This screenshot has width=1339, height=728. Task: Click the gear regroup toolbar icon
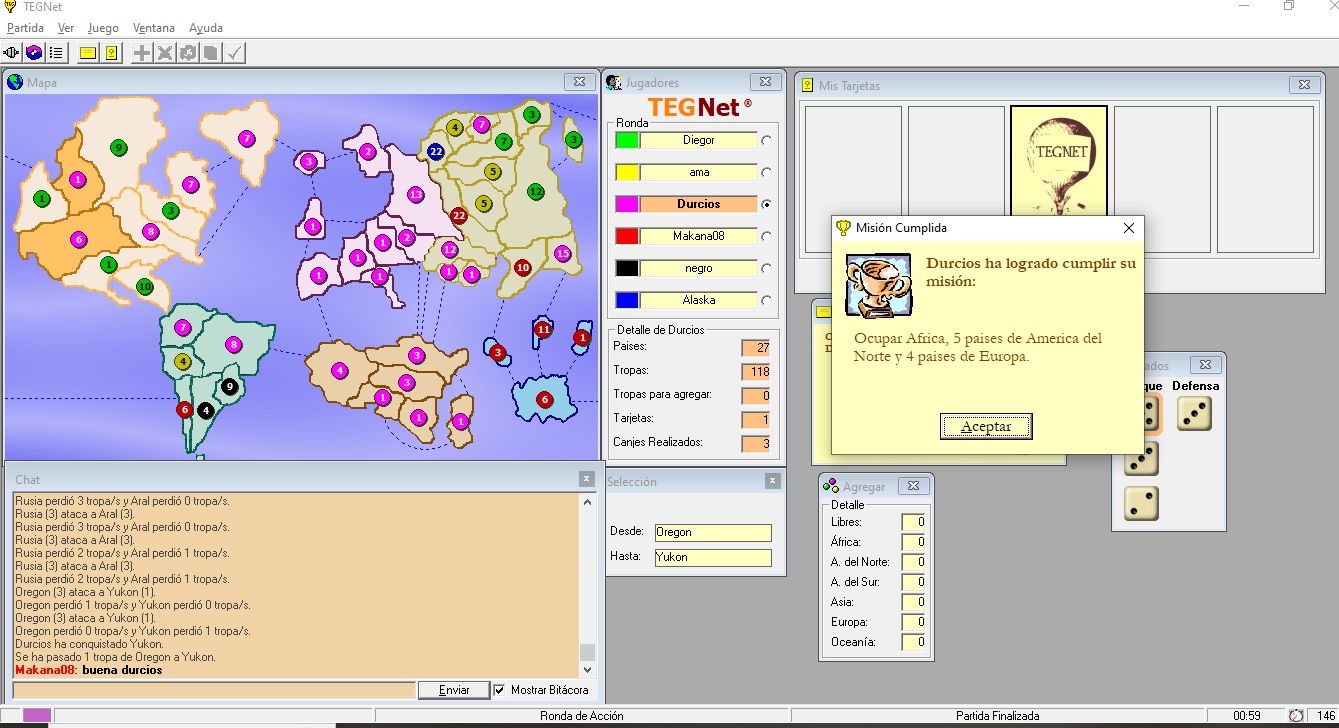pos(187,53)
